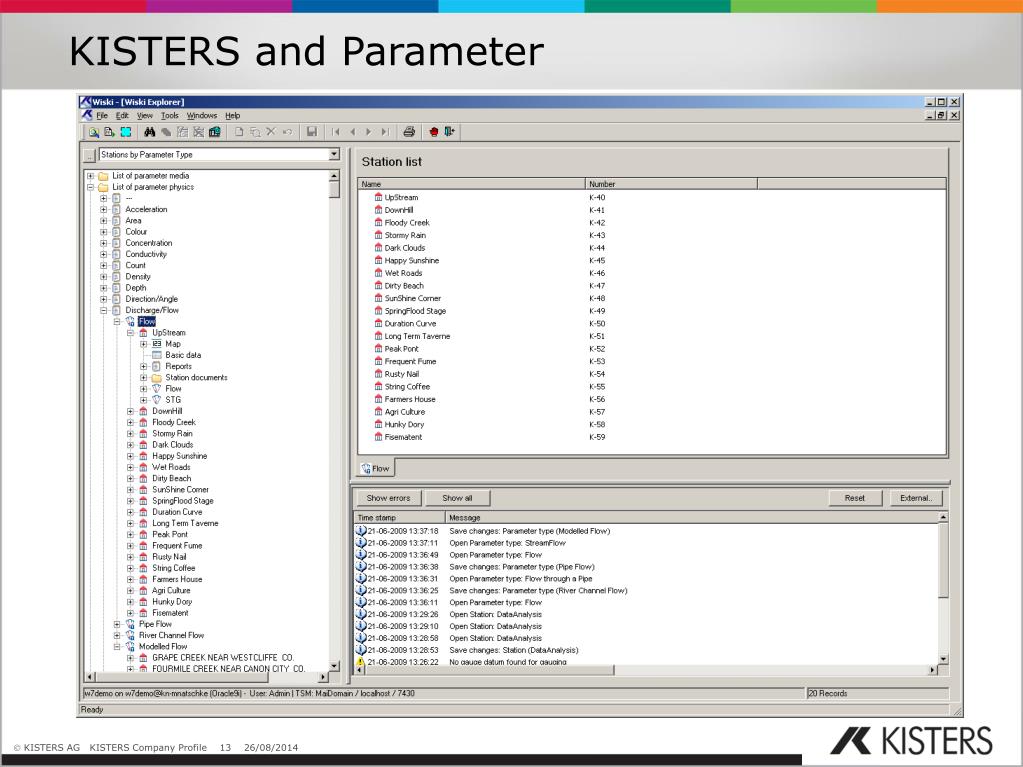Viewport: 1023px width, 767px height.
Task: Click the Show errors button
Action: click(x=388, y=498)
